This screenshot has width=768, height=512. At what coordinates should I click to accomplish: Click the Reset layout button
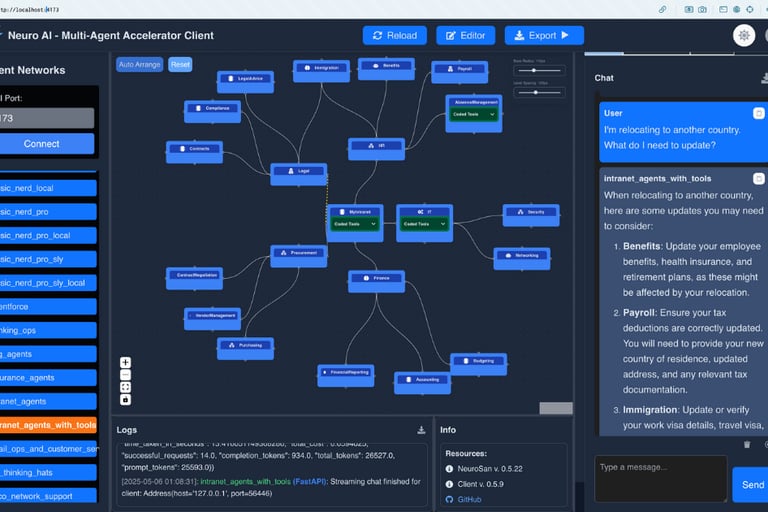(180, 64)
